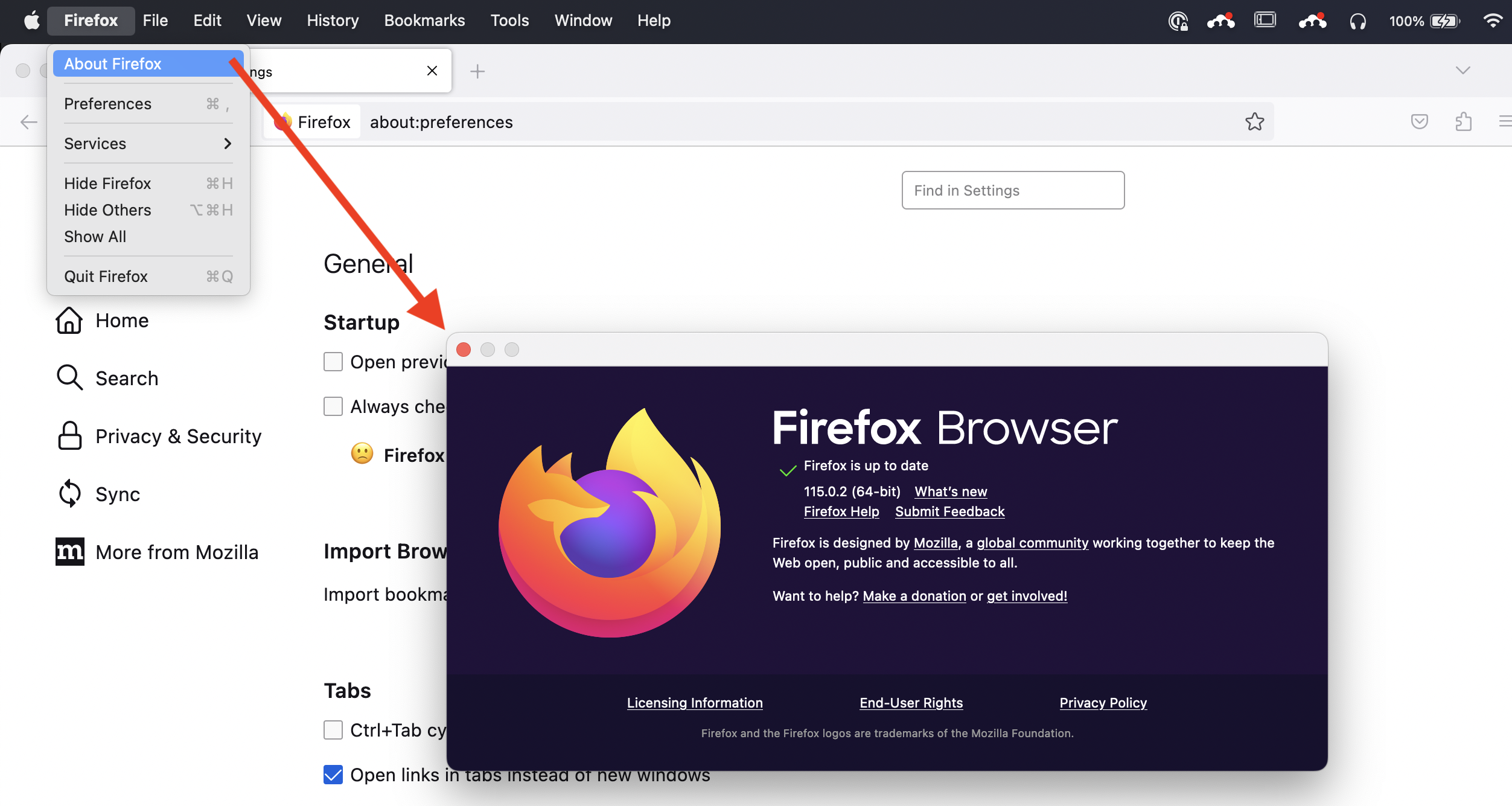
Task: Click the extensions puzzle icon
Action: pos(1463,122)
